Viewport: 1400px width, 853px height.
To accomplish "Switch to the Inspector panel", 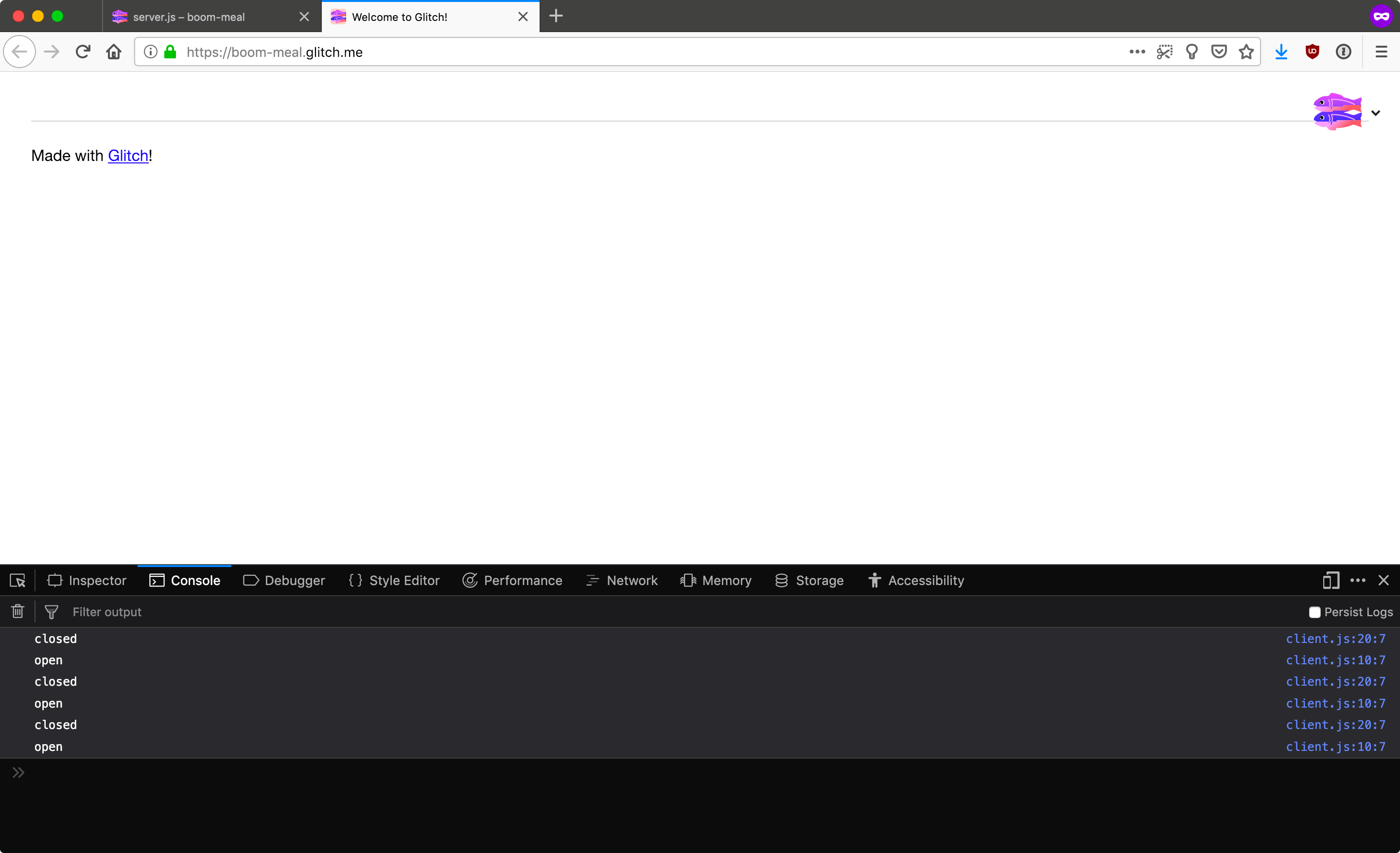I will (87, 580).
